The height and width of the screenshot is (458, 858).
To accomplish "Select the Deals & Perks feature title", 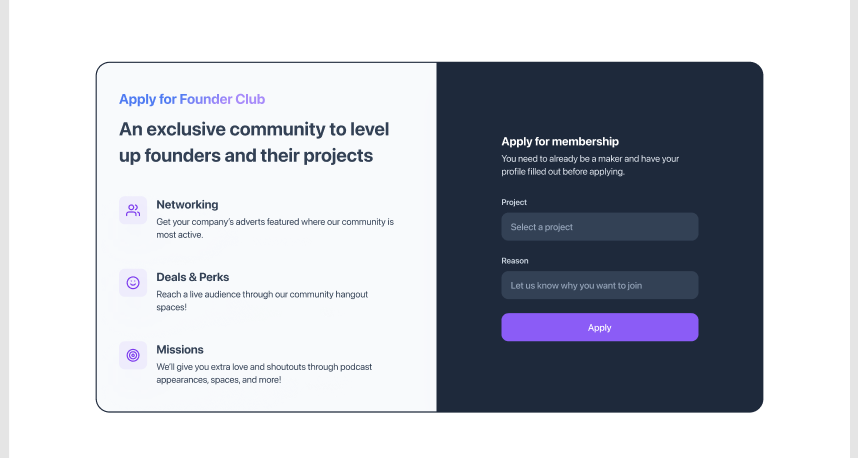I will tap(193, 277).
